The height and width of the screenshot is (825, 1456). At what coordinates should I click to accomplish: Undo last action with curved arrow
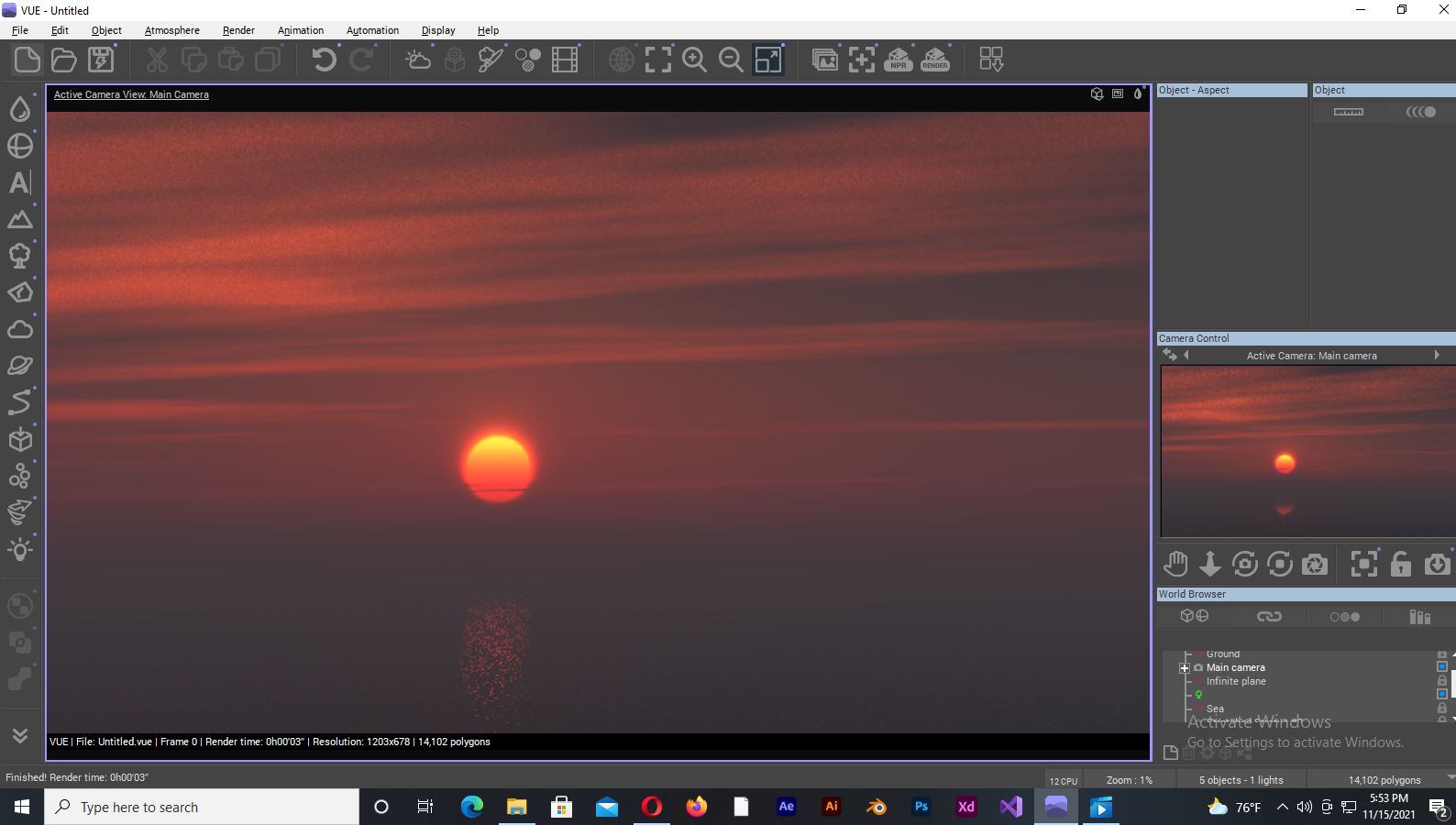coord(324,60)
